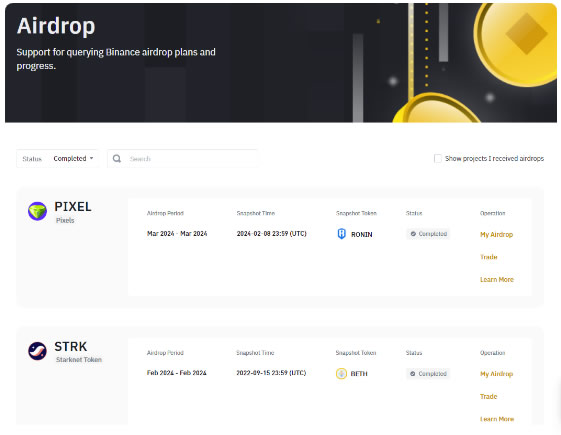Click the BETH snapshot token label
Image resolution: width=561 pixels, height=435 pixels.
click(359, 374)
